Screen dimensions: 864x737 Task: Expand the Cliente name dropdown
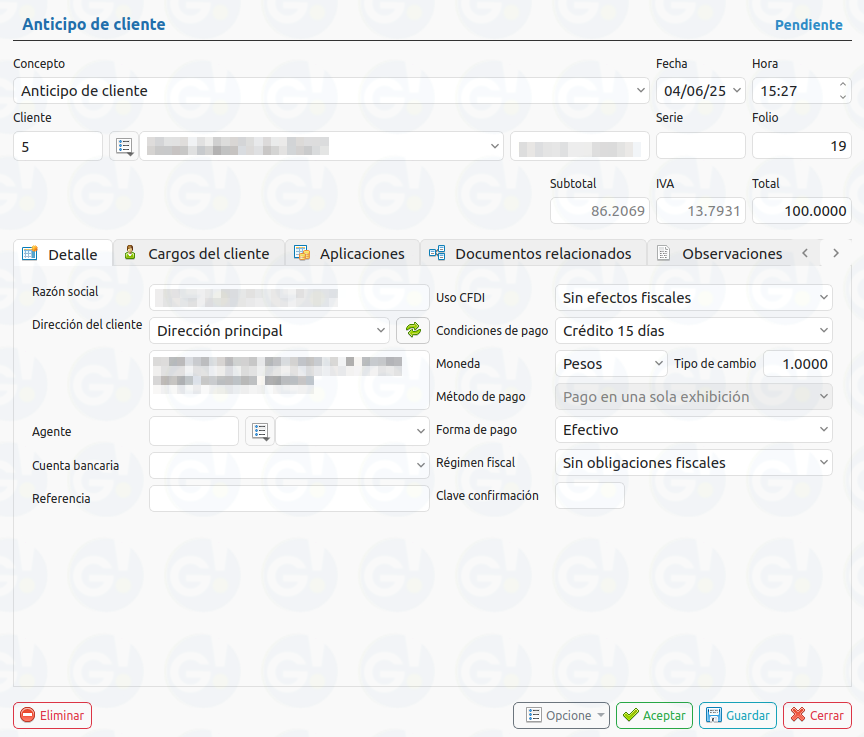(x=494, y=146)
